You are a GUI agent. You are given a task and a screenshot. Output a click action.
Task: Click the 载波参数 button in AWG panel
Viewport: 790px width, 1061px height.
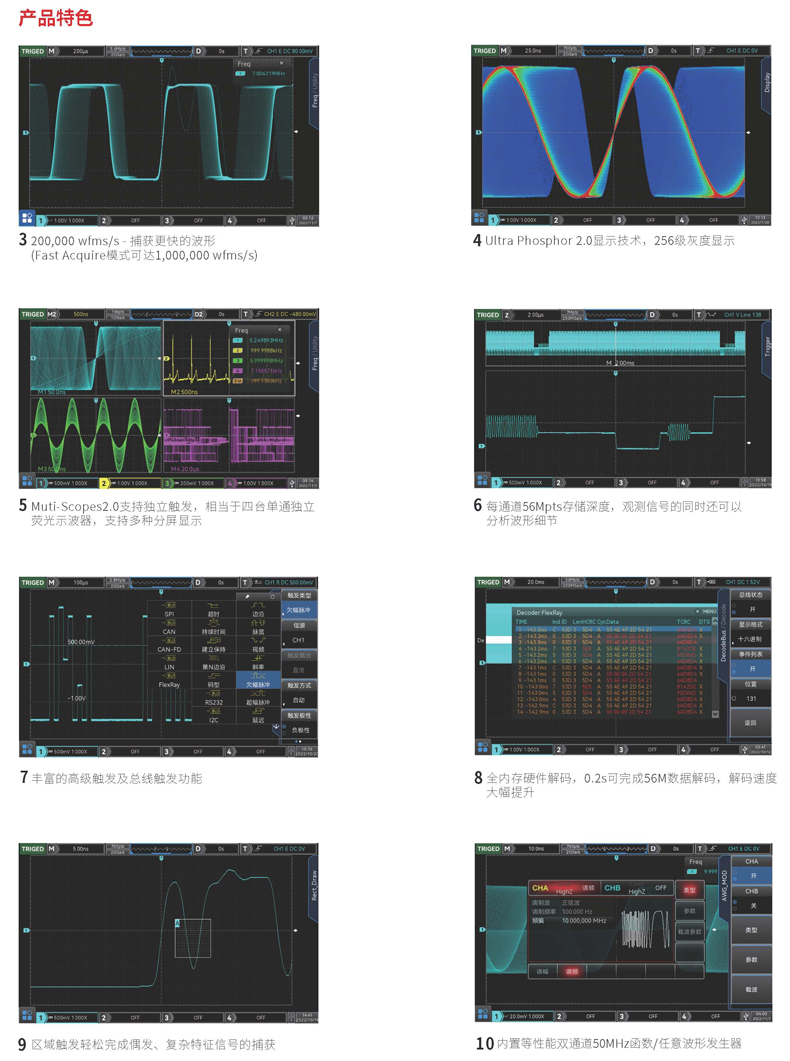coord(690,932)
